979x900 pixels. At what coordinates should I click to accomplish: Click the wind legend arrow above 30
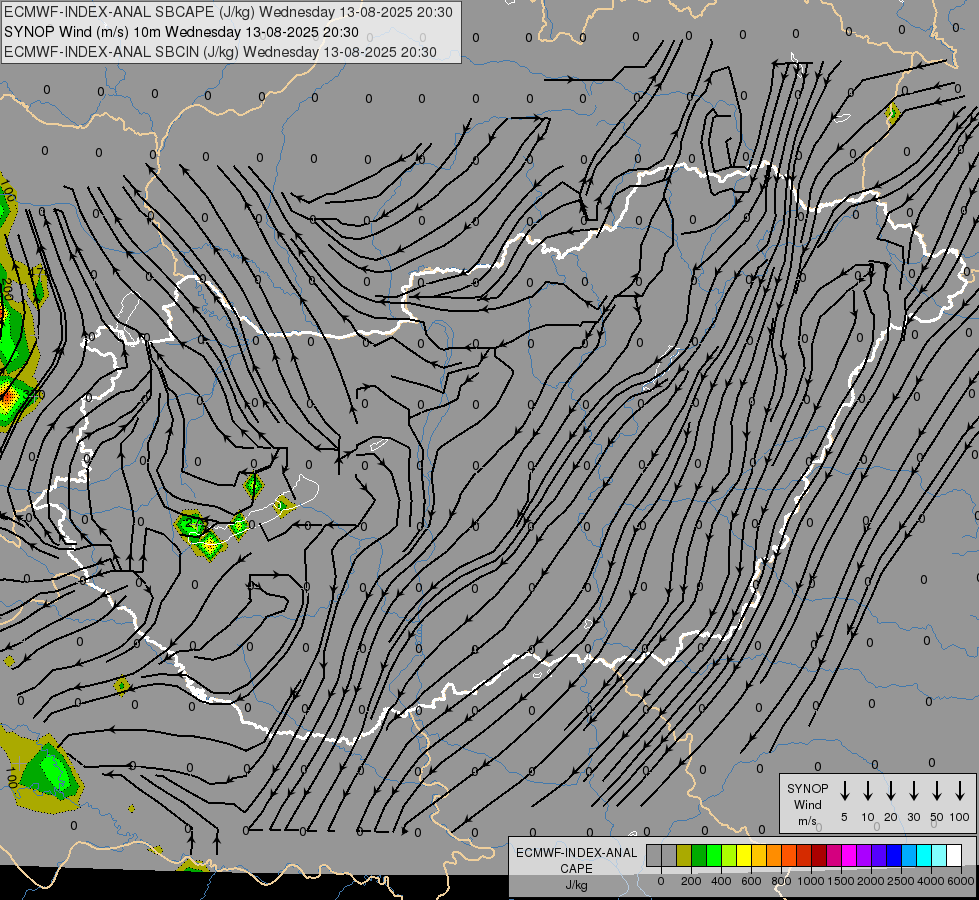913,791
